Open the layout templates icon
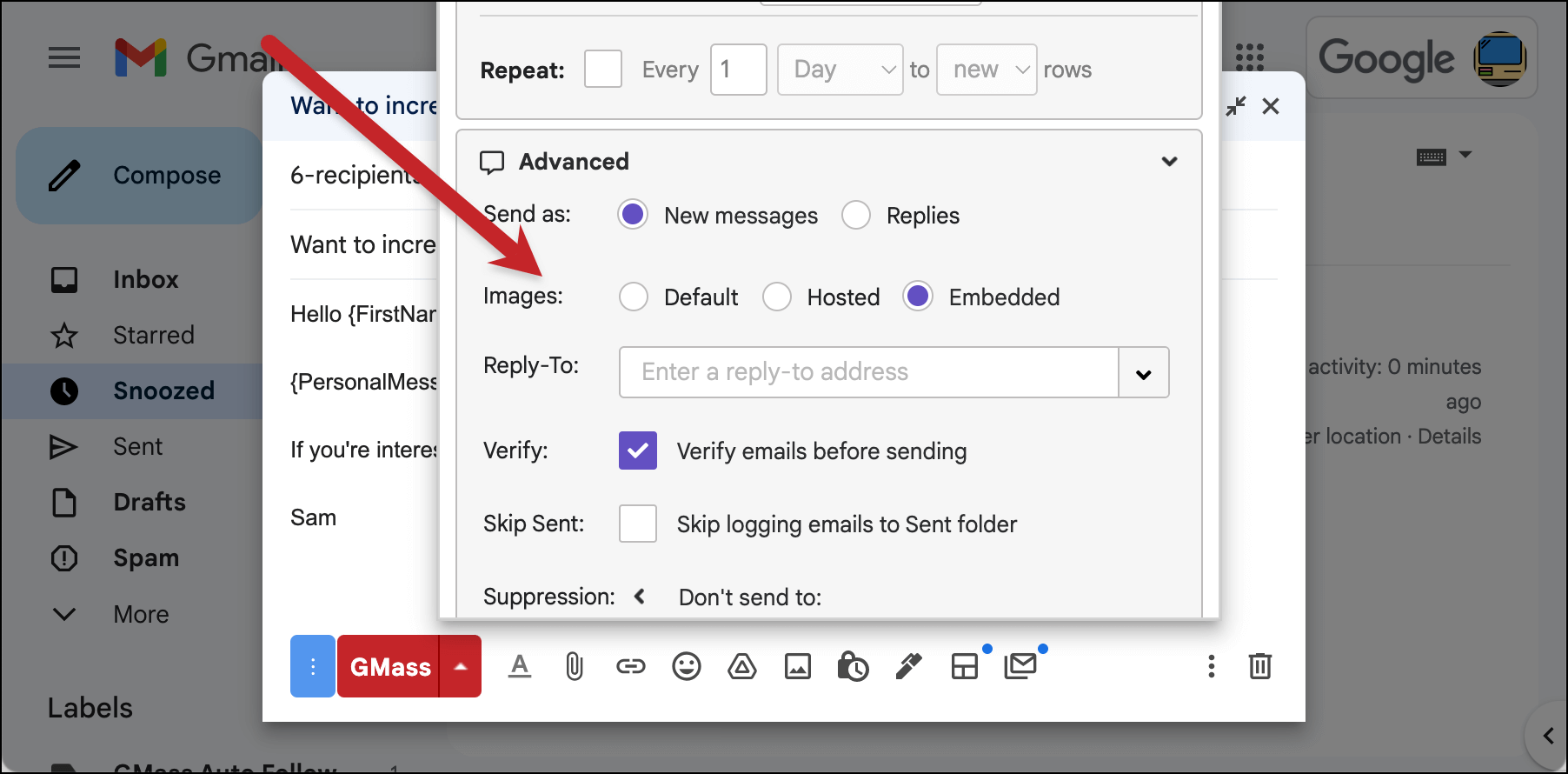 pyautogui.click(x=965, y=667)
